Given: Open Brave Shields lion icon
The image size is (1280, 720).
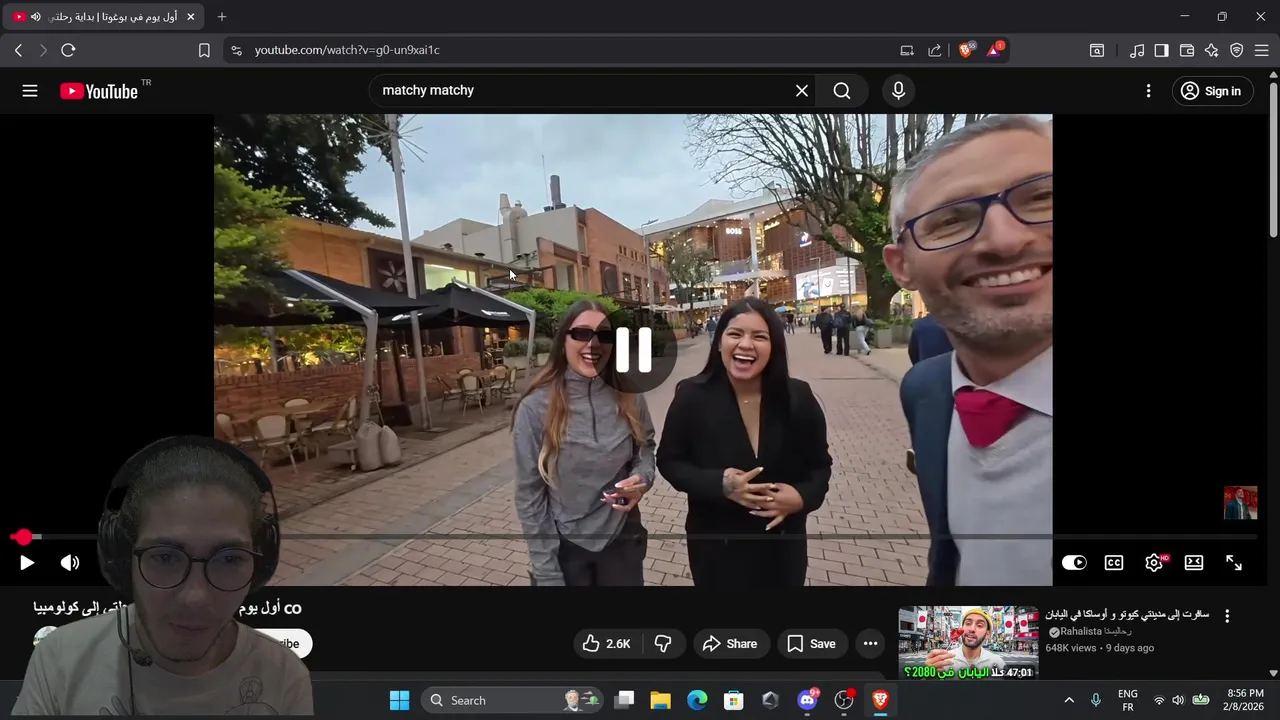Looking at the screenshot, I should [x=966, y=49].
